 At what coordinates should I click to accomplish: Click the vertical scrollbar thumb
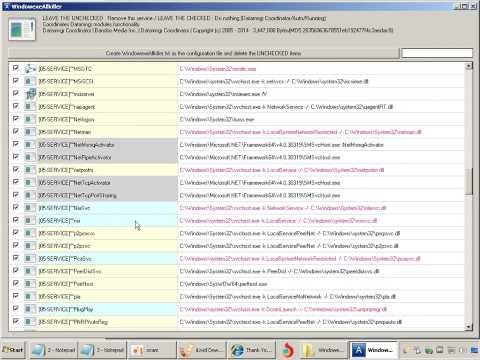[469, 181]
